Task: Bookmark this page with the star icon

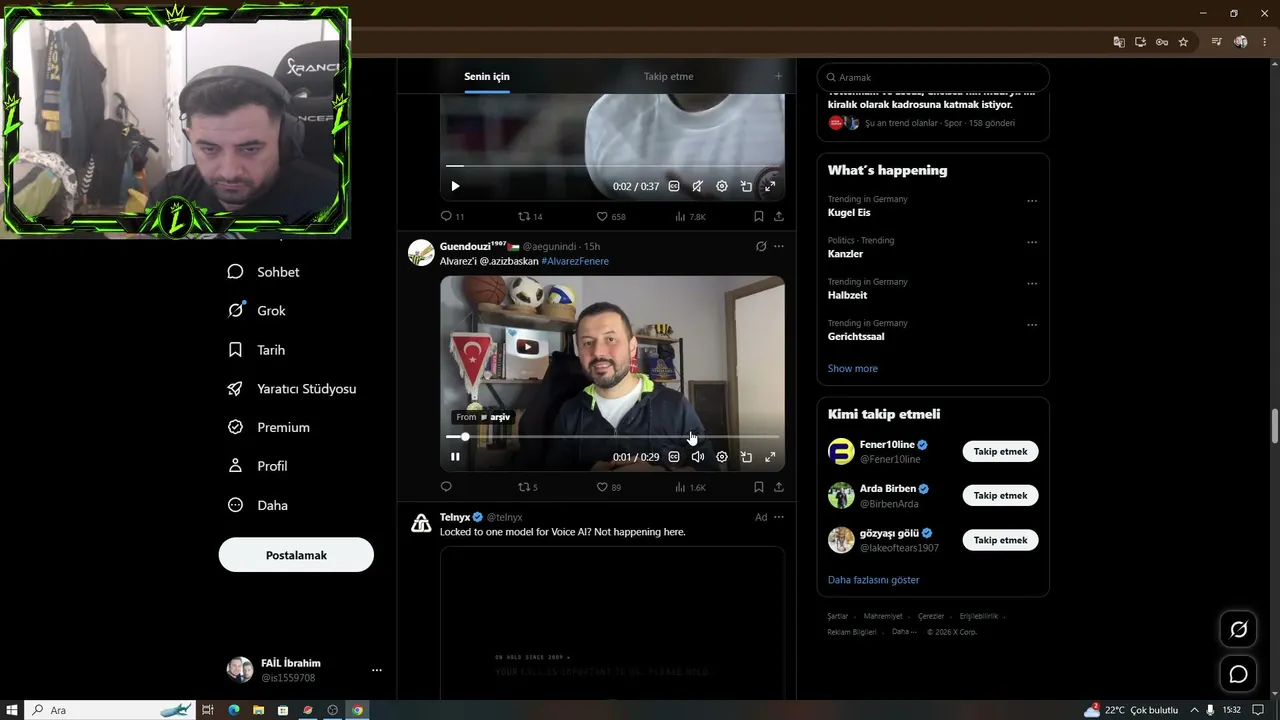Action: click(1183, 42)
